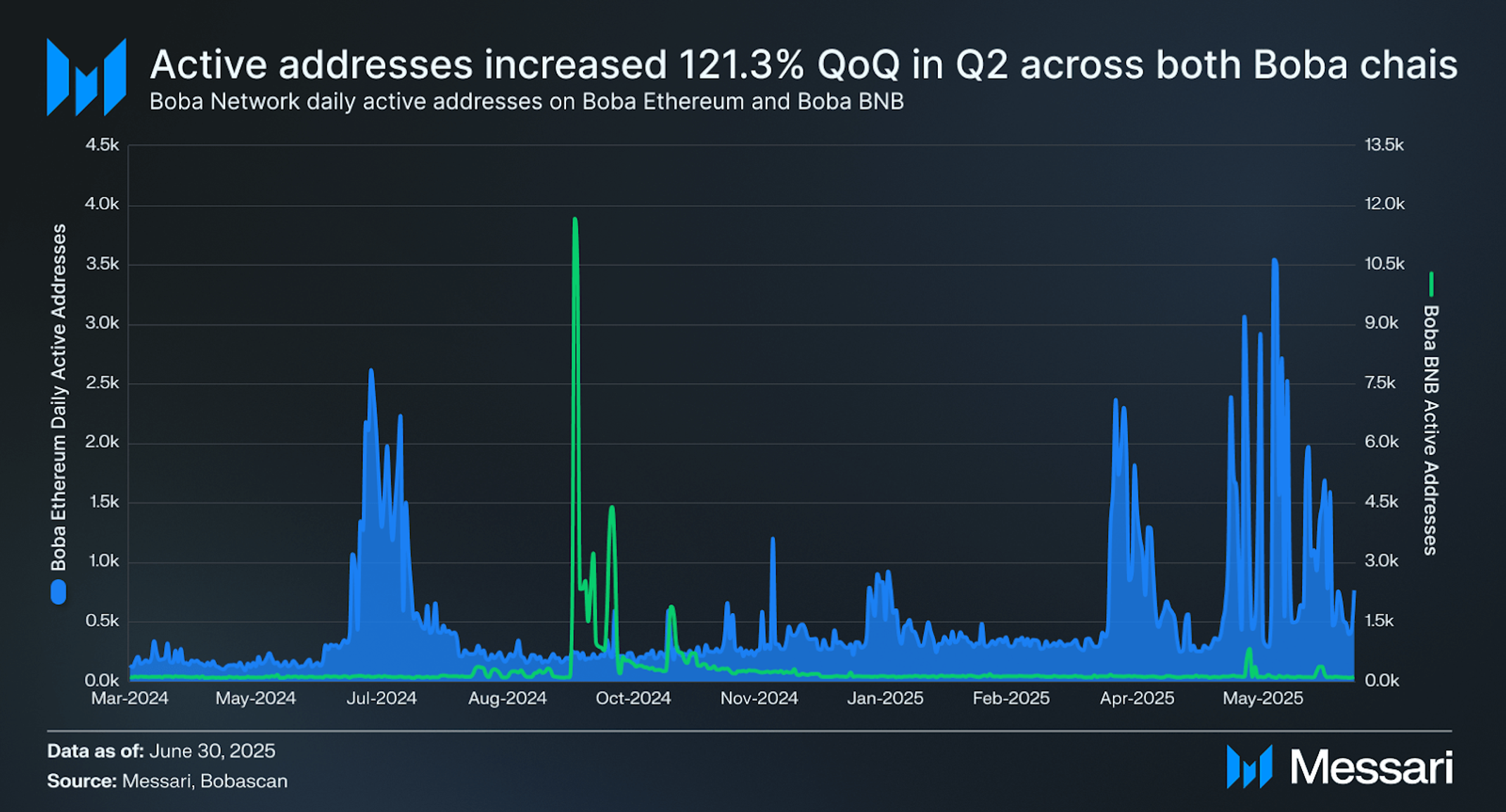Click the Mar-2024 x-axis label
This screenshot has width=1506, height=812.
(x=130, y=698)
